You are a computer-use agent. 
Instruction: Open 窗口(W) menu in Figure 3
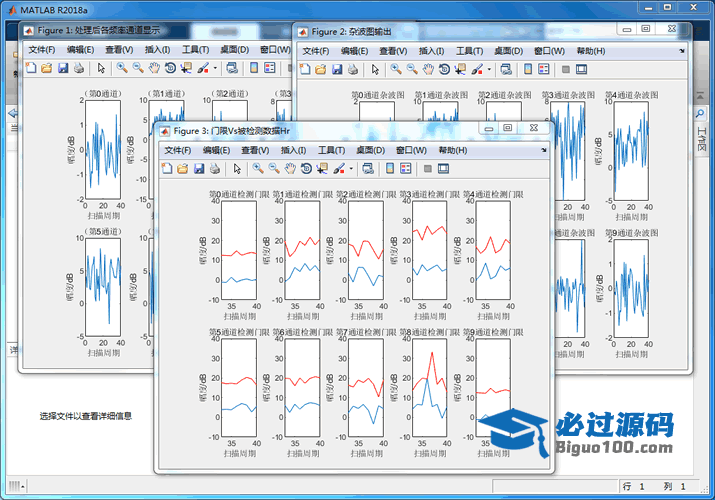411,150
